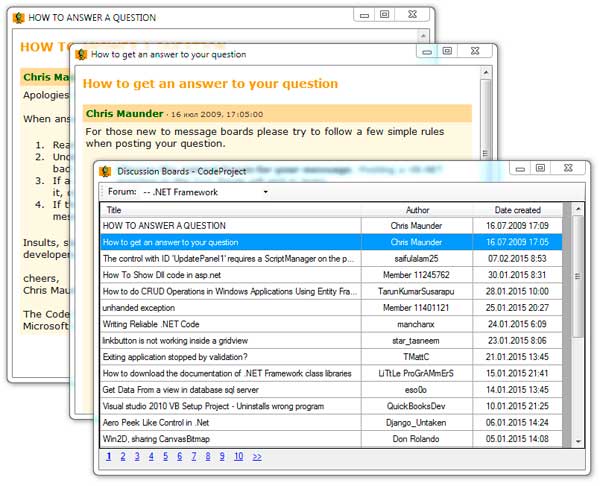
Task: Go to page 8 link
Action: [x=208, y=456]
